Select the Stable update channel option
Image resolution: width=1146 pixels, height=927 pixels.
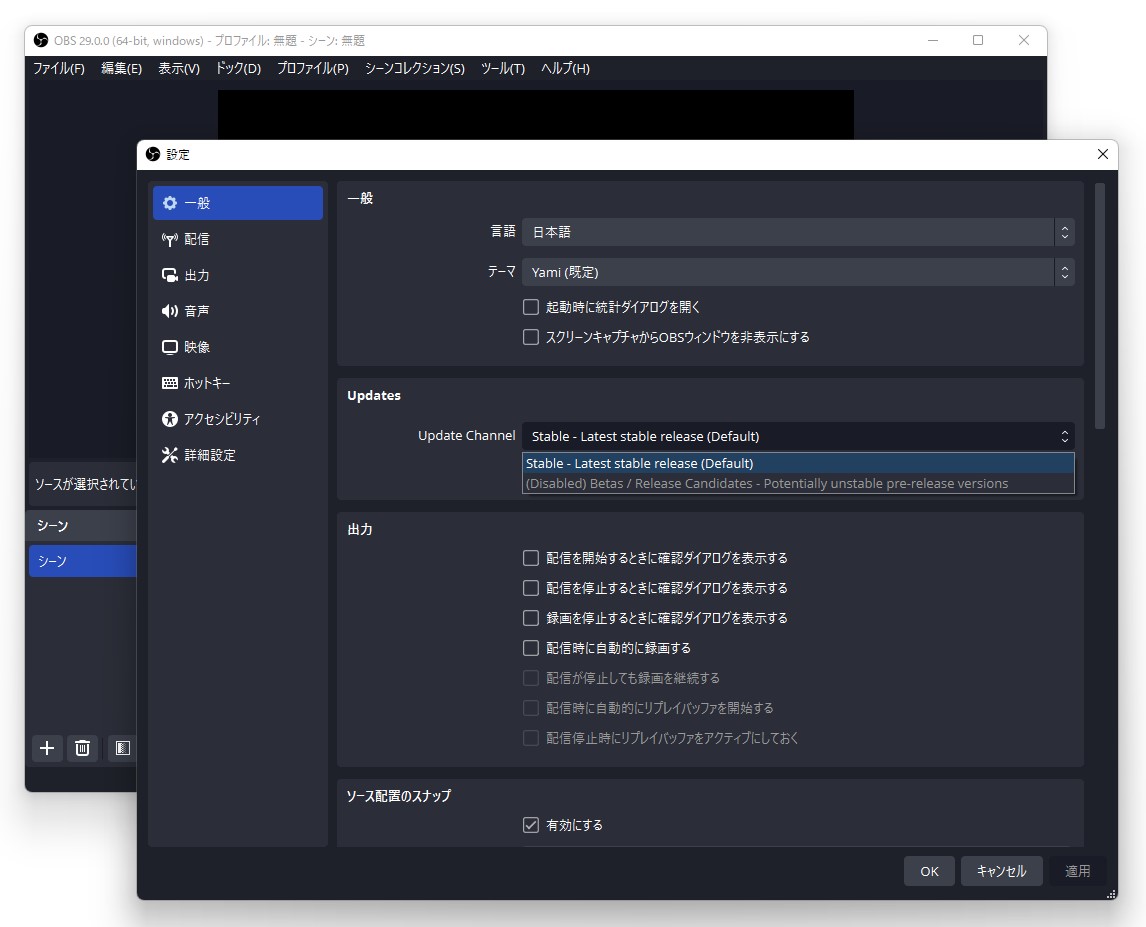[700, 463]
